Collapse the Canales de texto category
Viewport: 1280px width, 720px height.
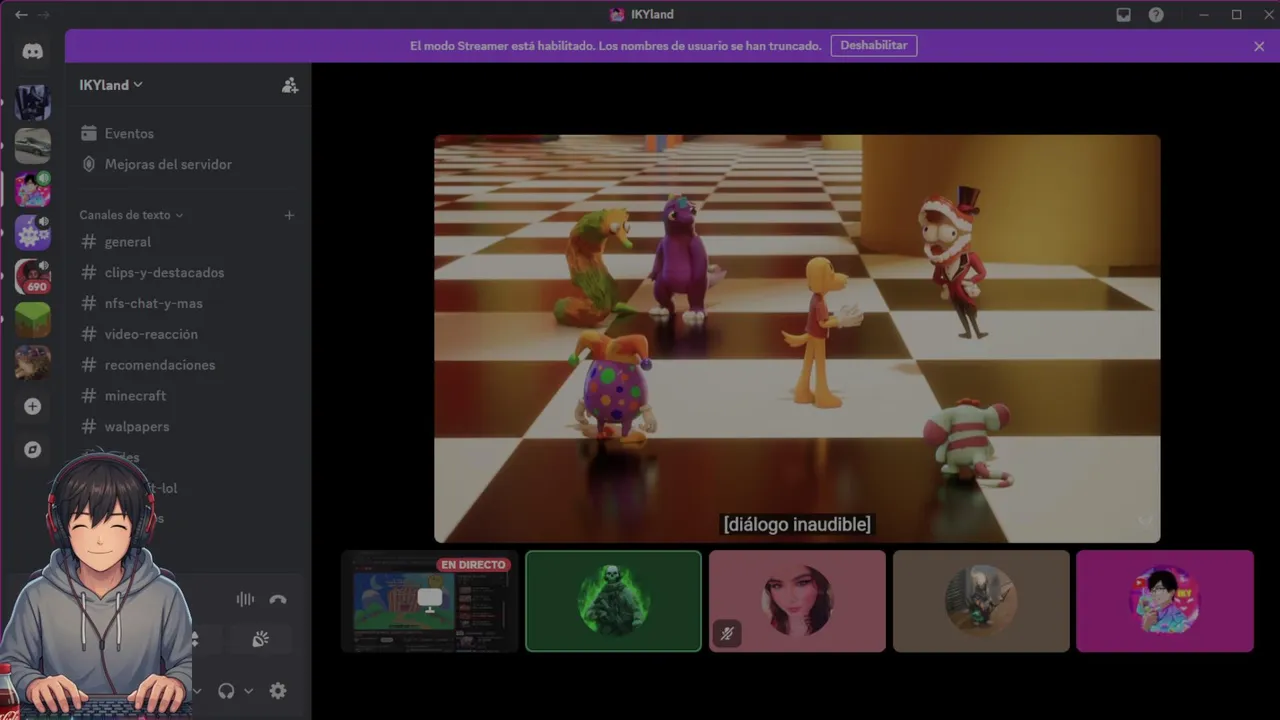tap(131, 215)
